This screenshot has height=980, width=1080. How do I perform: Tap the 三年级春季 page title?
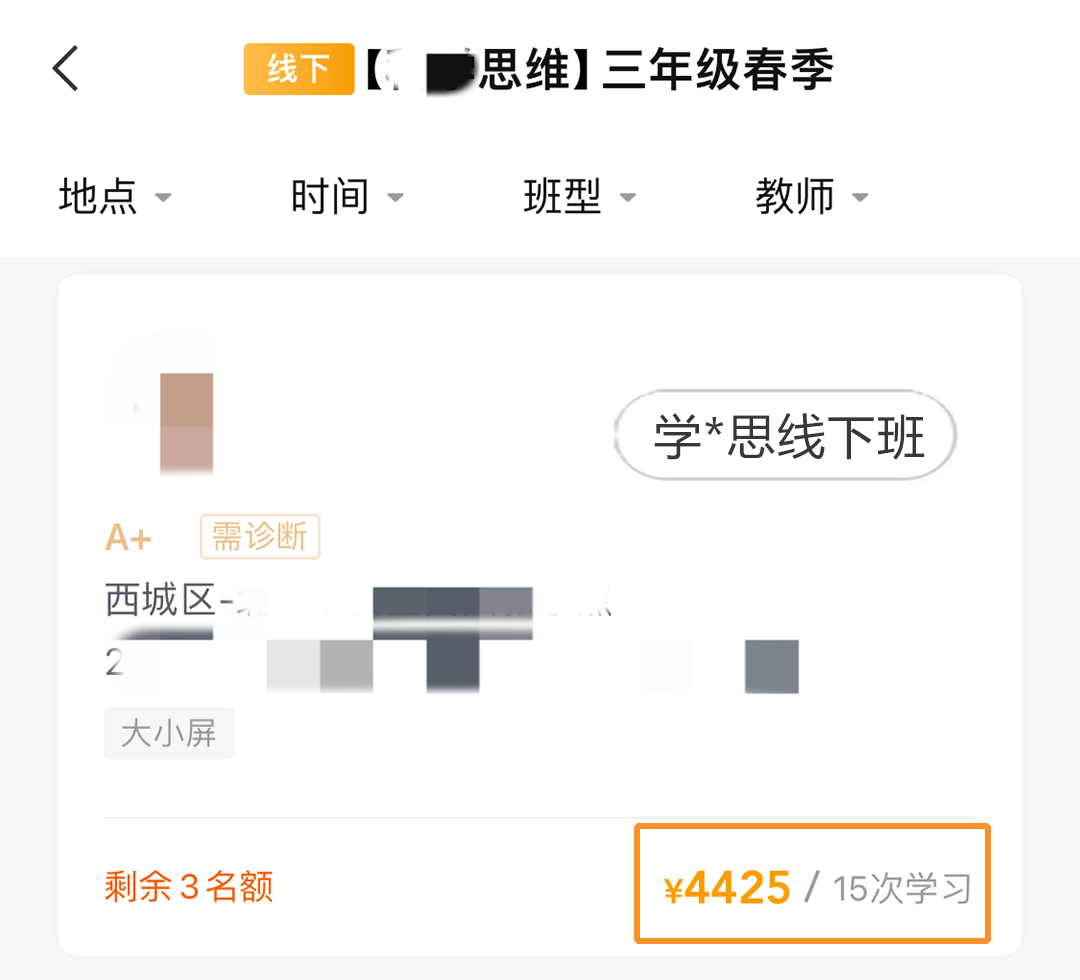click(718, 69)
